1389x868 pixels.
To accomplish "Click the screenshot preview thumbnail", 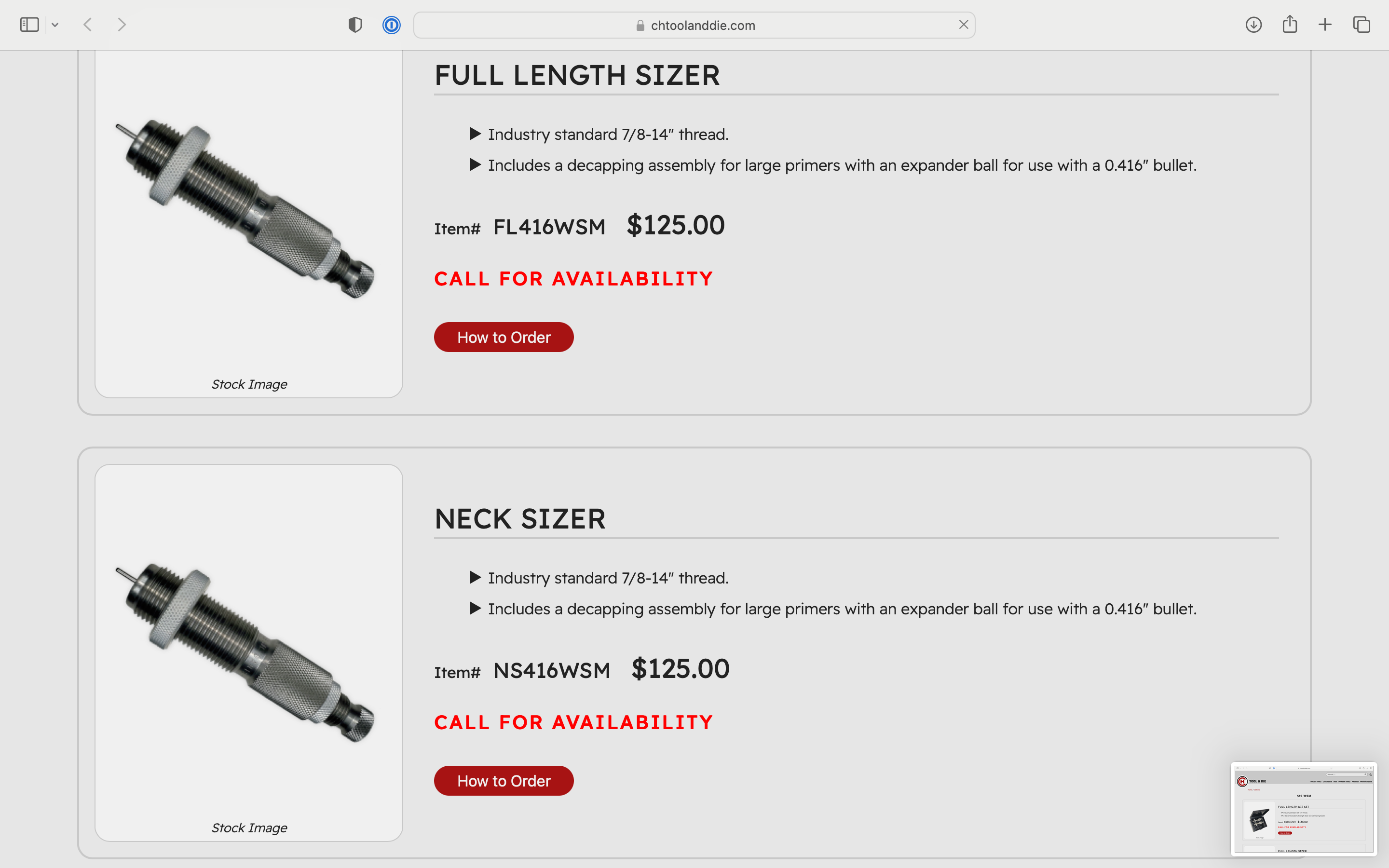I will 1304,808.
